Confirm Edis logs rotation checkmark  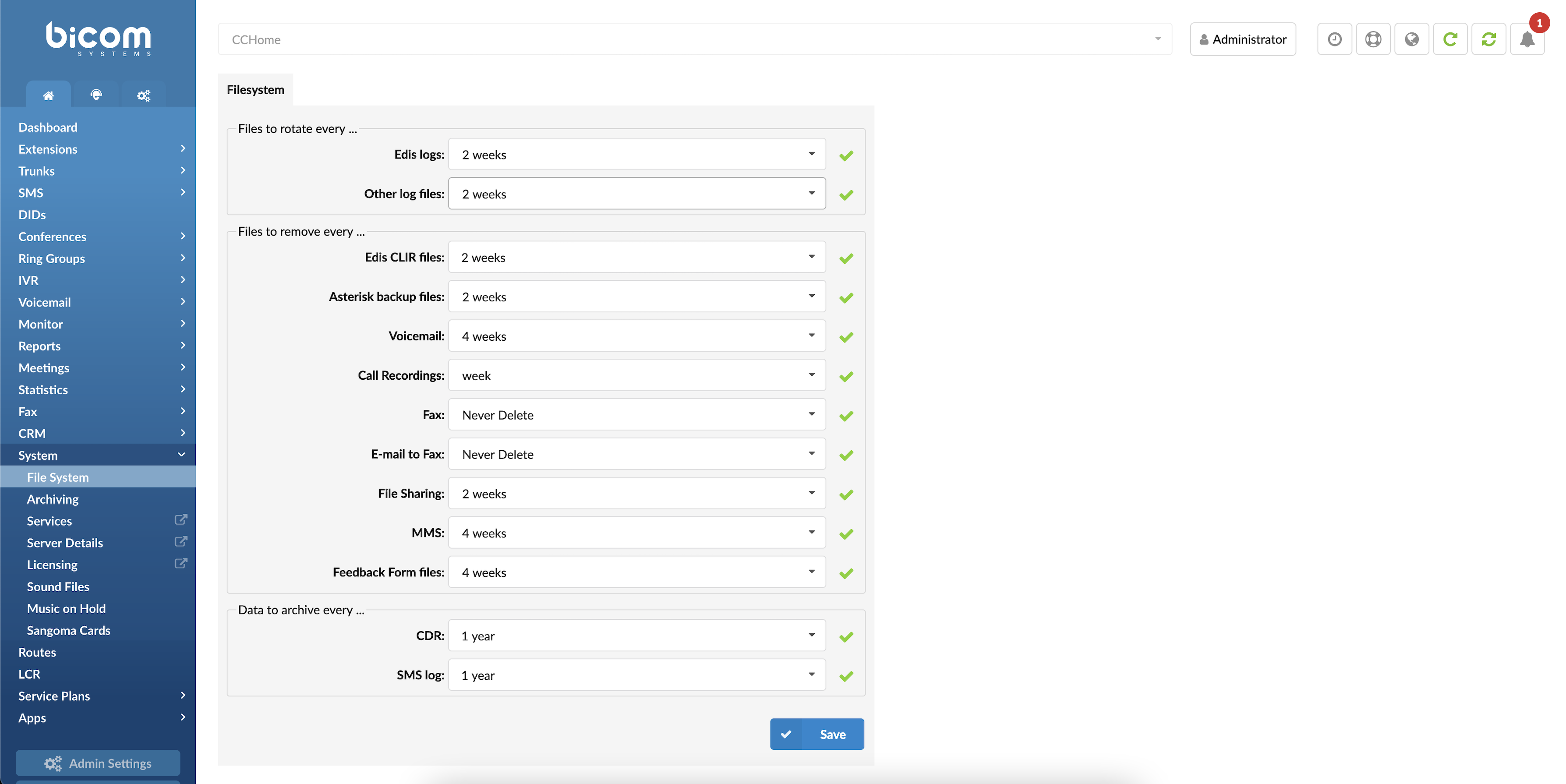[846, 155]
